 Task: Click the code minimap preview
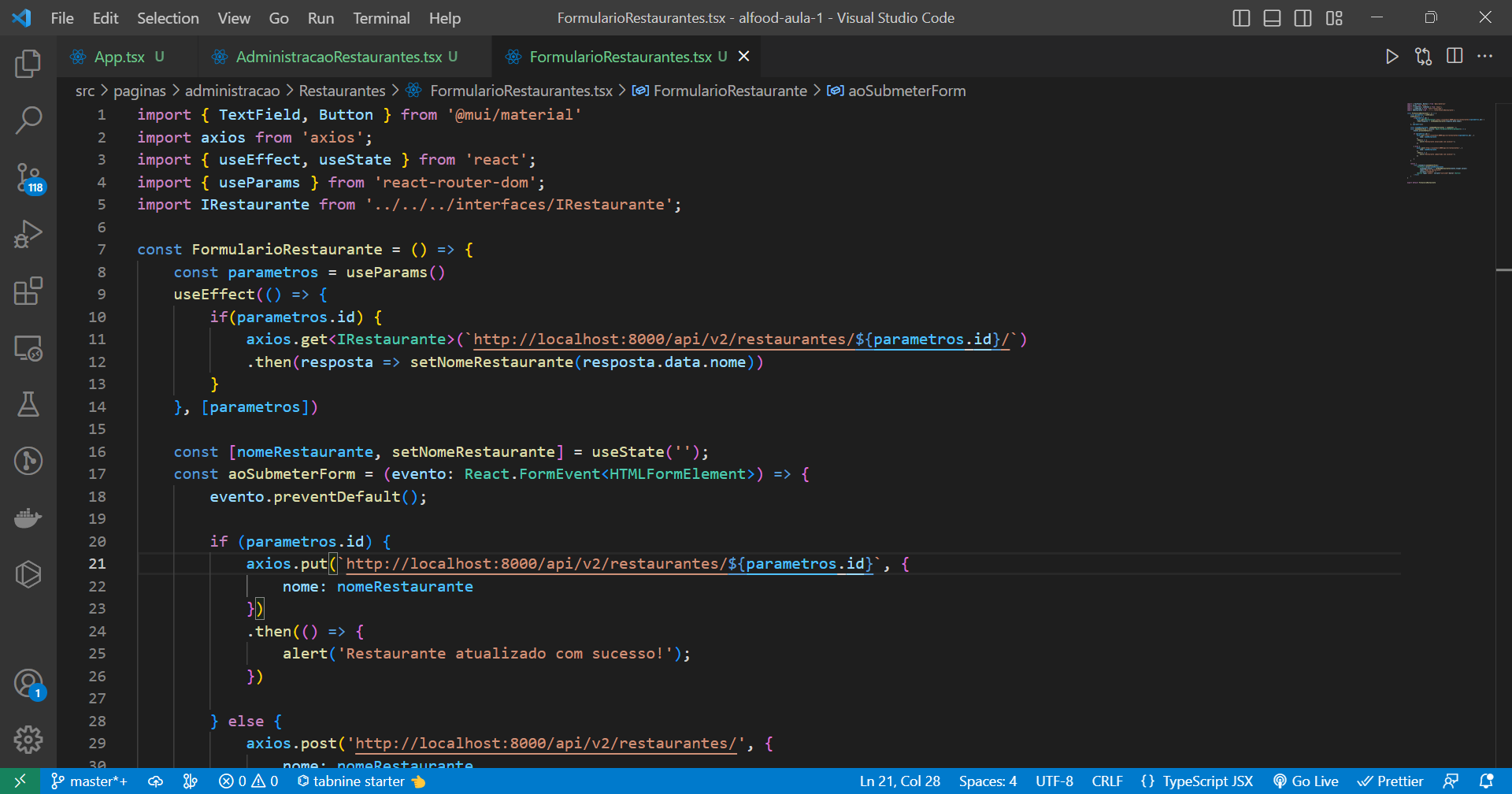point(1446,143)
